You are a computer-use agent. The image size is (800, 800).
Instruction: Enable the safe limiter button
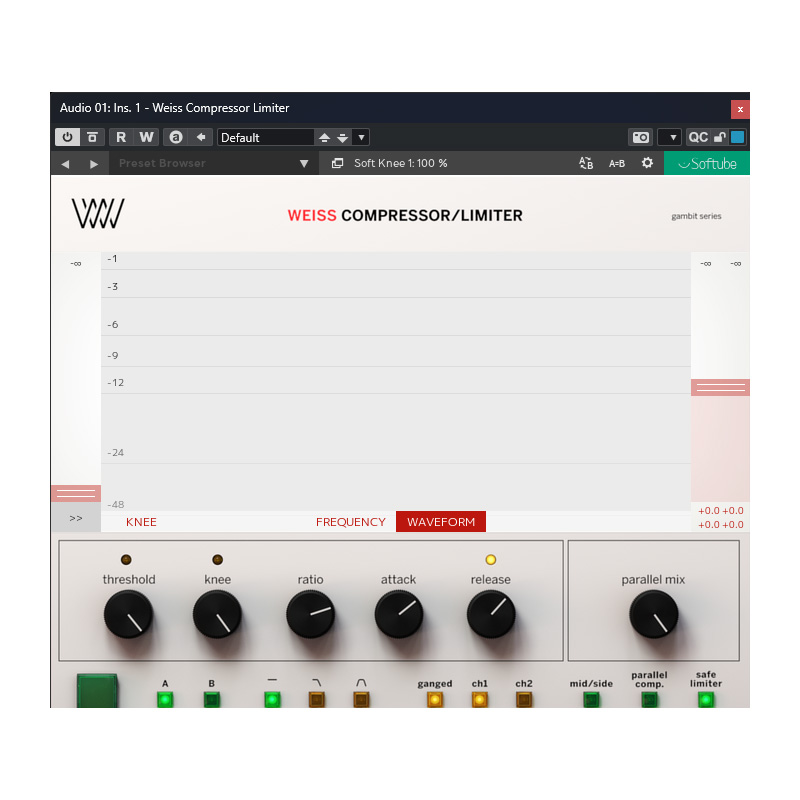click(705, 699)
